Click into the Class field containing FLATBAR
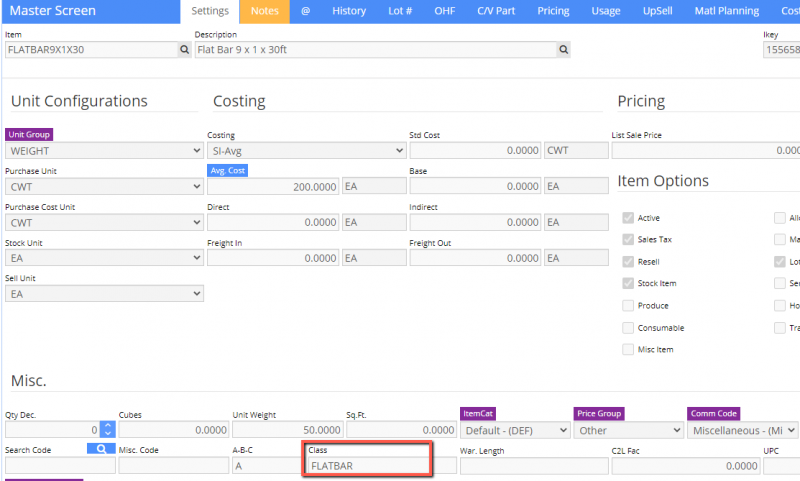This screenshot has width=800, height=481. click(x=368, y=466)
